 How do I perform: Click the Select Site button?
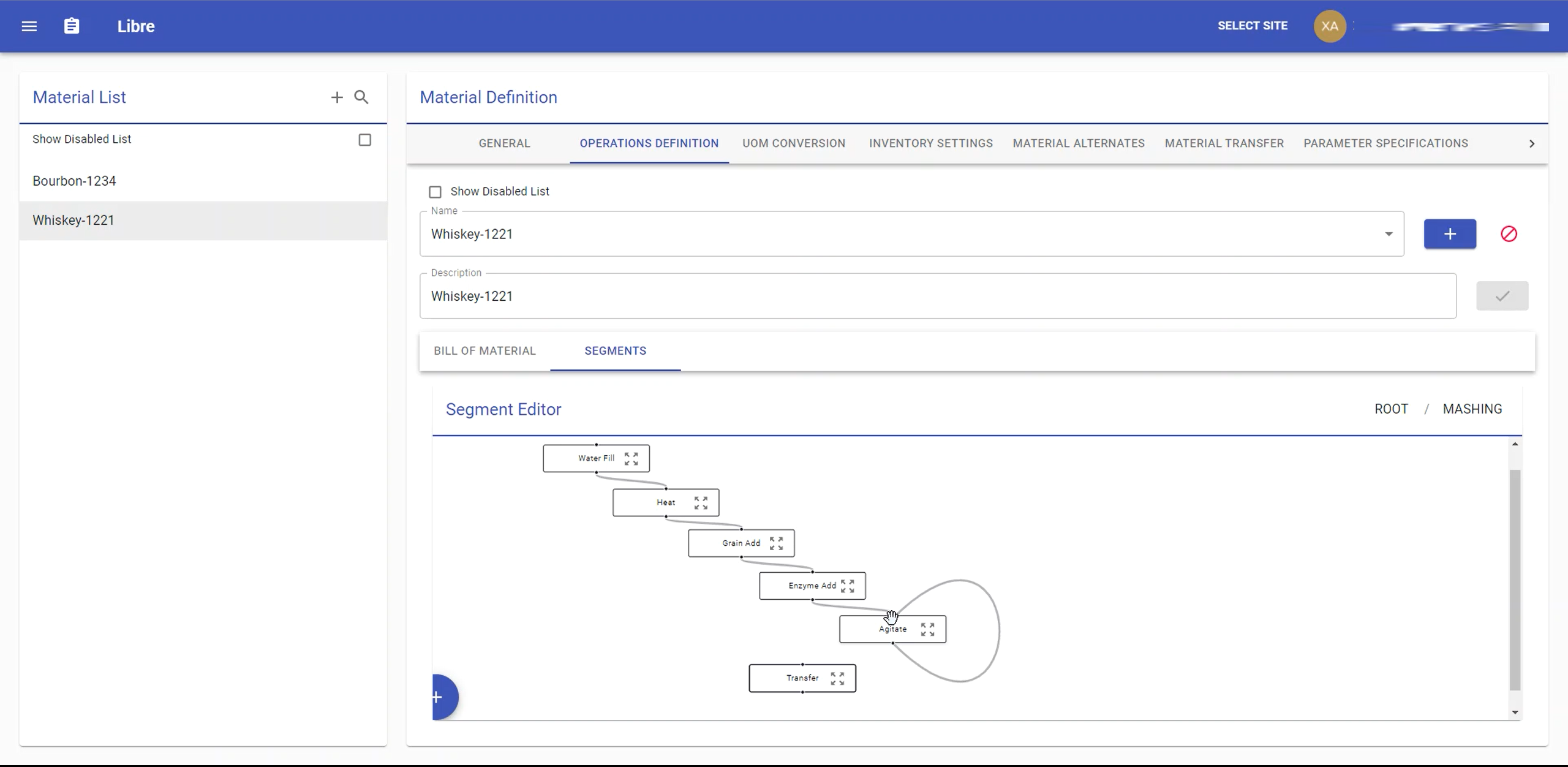point(1252,26)
